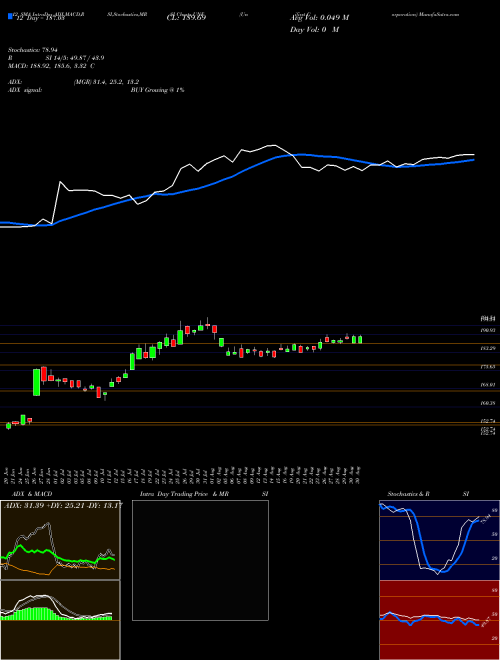Click the 'BUY Growing @ 1%' ADX signal

[x=157, y=90]
